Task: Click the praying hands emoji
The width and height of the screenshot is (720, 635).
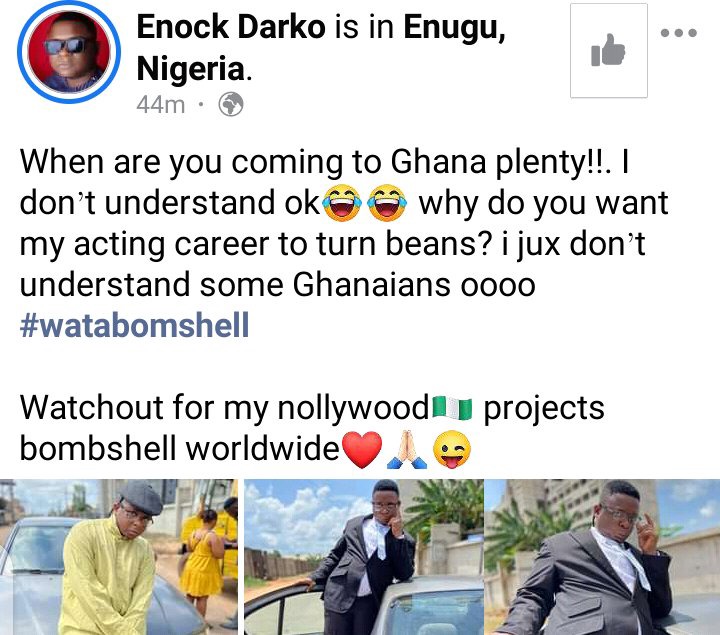Action: pyautogui.click(x=407, y=450)
